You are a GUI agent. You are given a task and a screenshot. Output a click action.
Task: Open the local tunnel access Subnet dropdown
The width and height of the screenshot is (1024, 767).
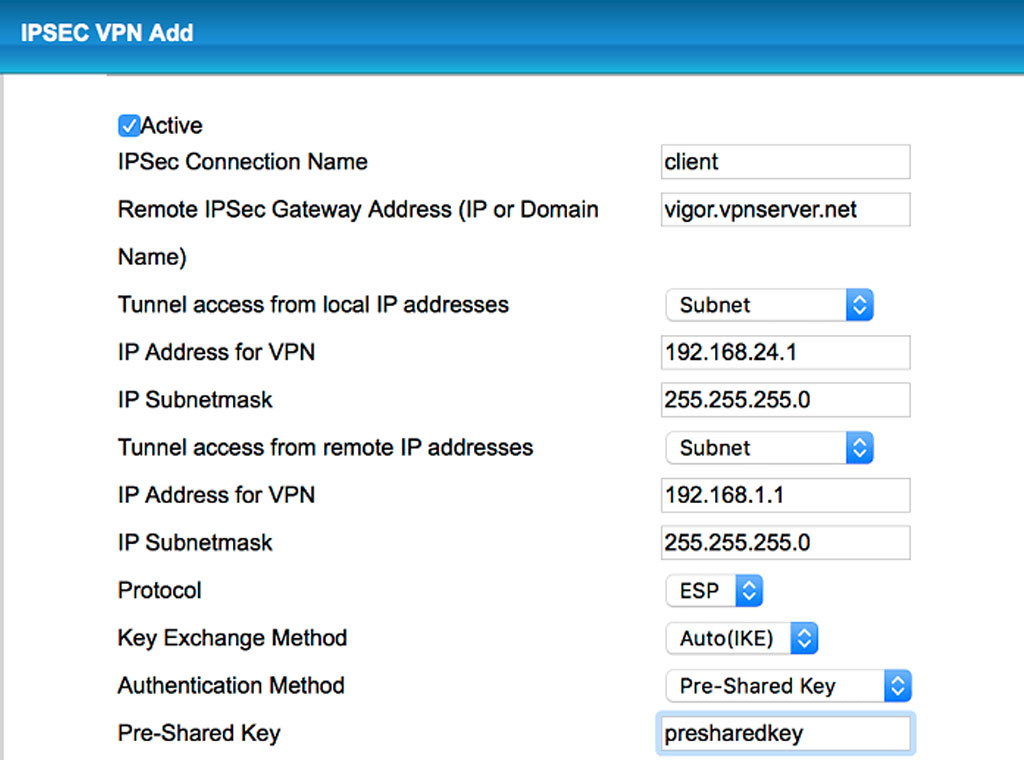769,305
